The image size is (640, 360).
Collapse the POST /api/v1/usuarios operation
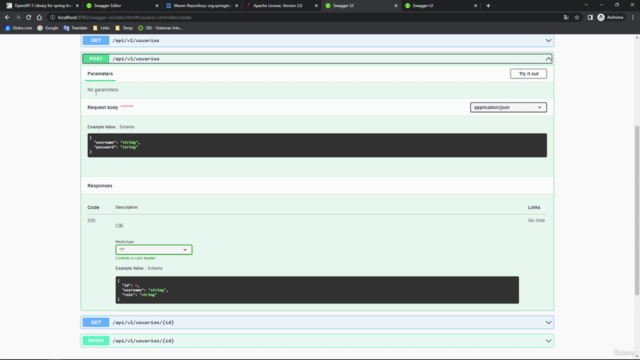click(x=548, y=59)
